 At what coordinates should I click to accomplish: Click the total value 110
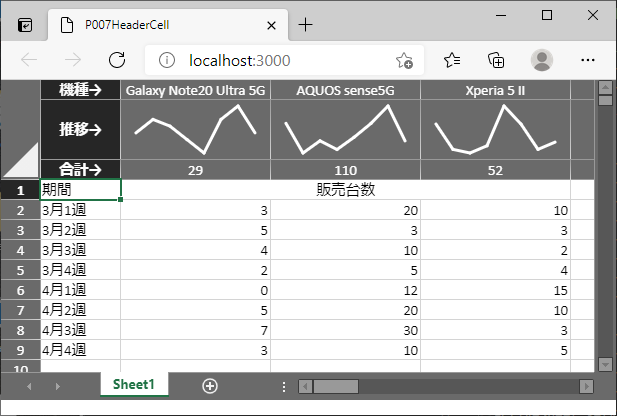pyautogui.click(x=345, y=170)
